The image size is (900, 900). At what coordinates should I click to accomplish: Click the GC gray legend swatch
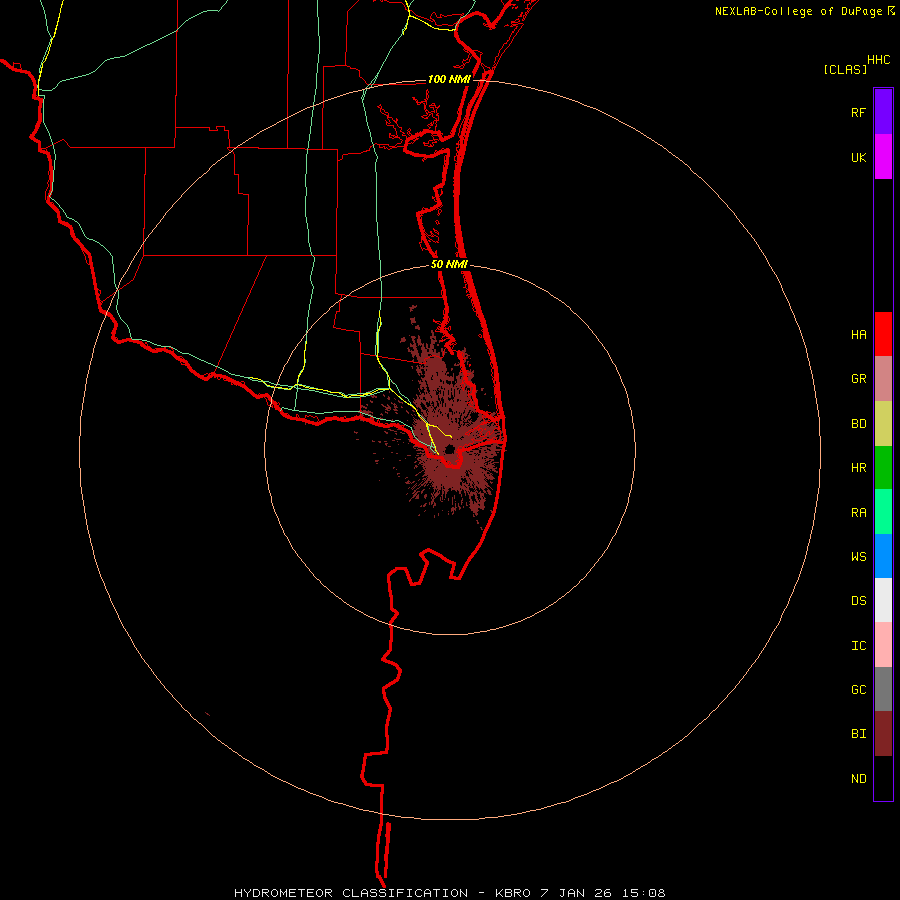click(x=883, y=689)
